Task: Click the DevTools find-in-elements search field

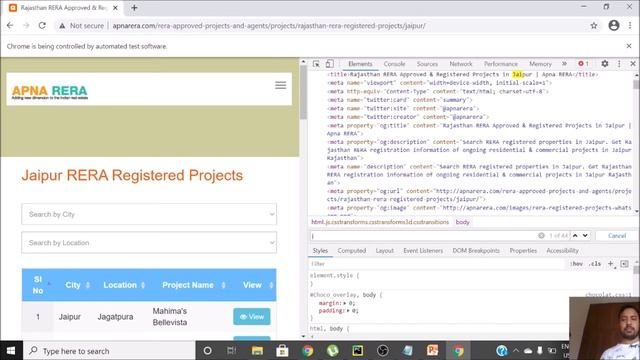Action: pos(424,236)
